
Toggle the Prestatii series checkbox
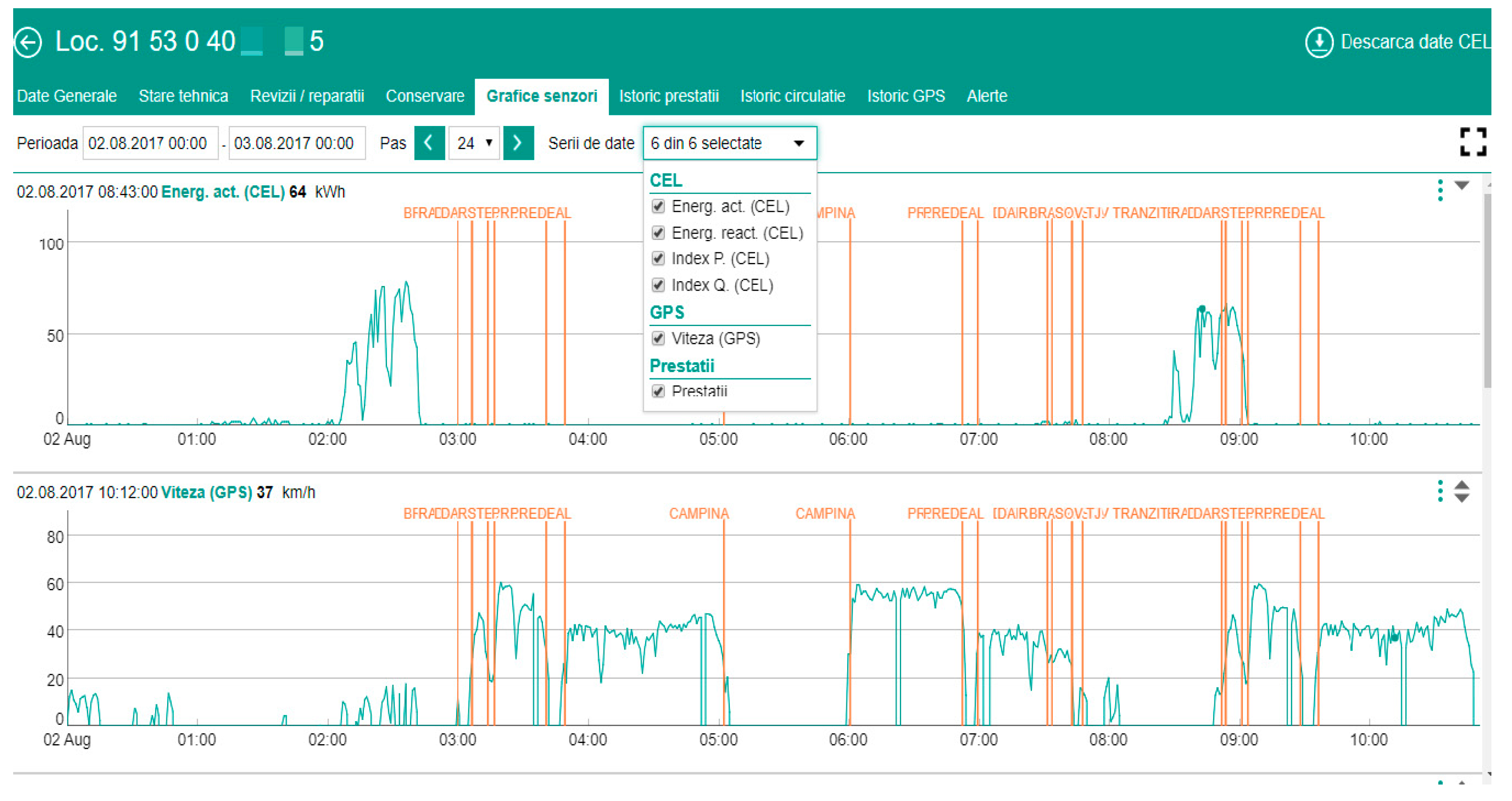pos(658,391)
